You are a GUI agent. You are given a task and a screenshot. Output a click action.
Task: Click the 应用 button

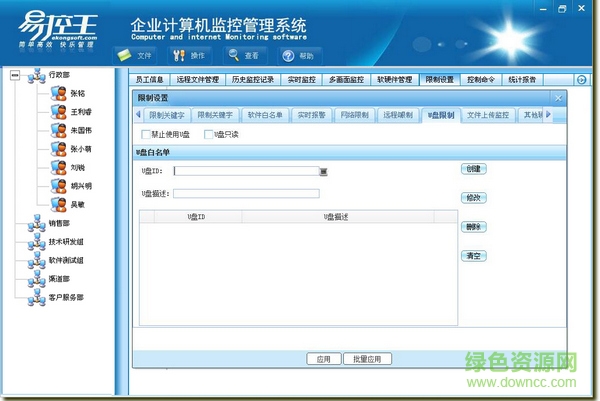[x=324, y=359]
